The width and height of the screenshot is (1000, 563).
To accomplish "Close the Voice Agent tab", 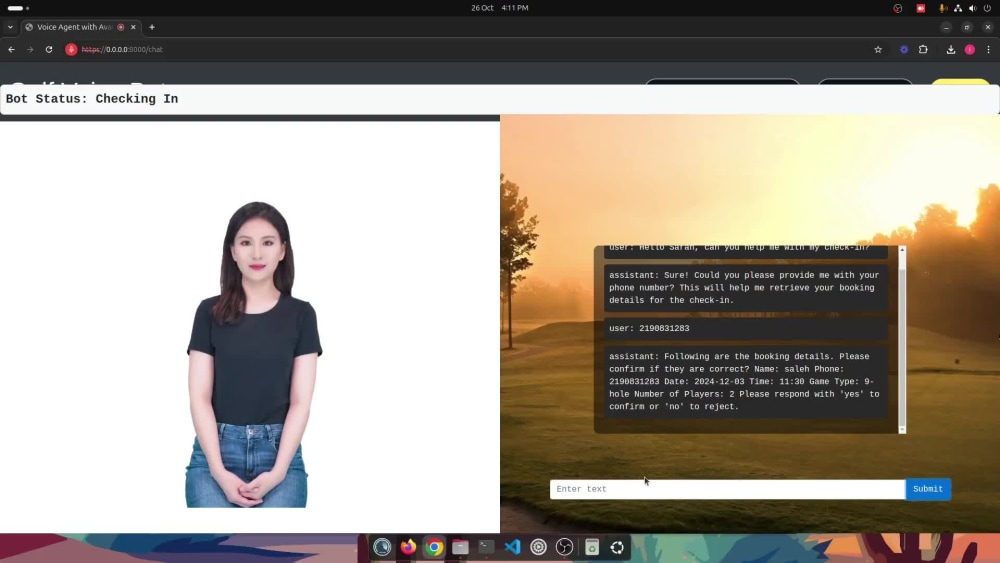I will coord(133,27).
